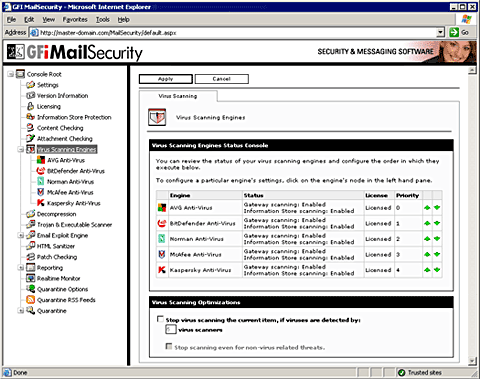Expand the Email Exploit Engine node

[21, 235]
